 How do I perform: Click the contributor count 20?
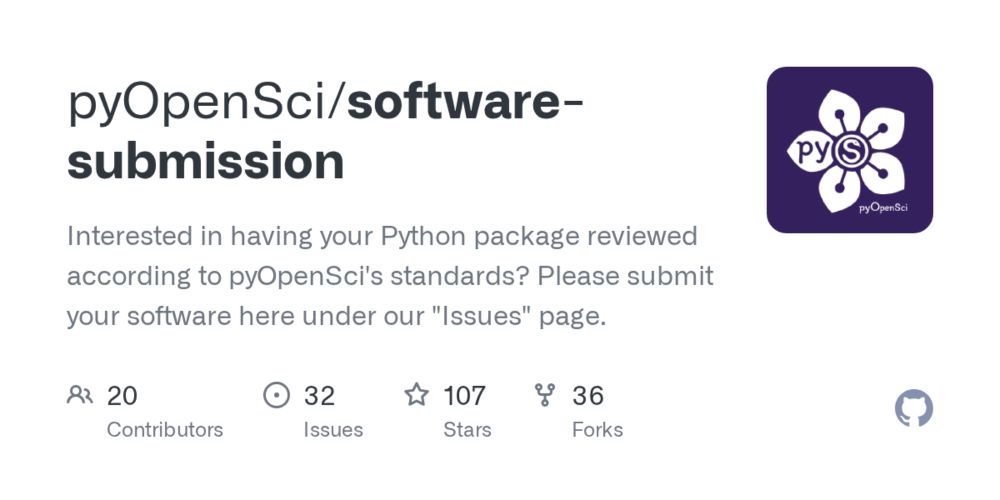[x=122, y=396]
